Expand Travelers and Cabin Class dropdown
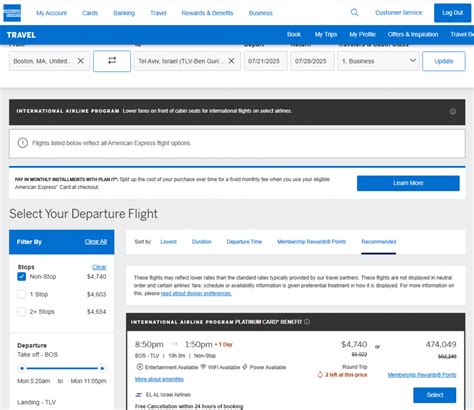The height and width of the screenshot is (410, 474). (x=378, y=61)
